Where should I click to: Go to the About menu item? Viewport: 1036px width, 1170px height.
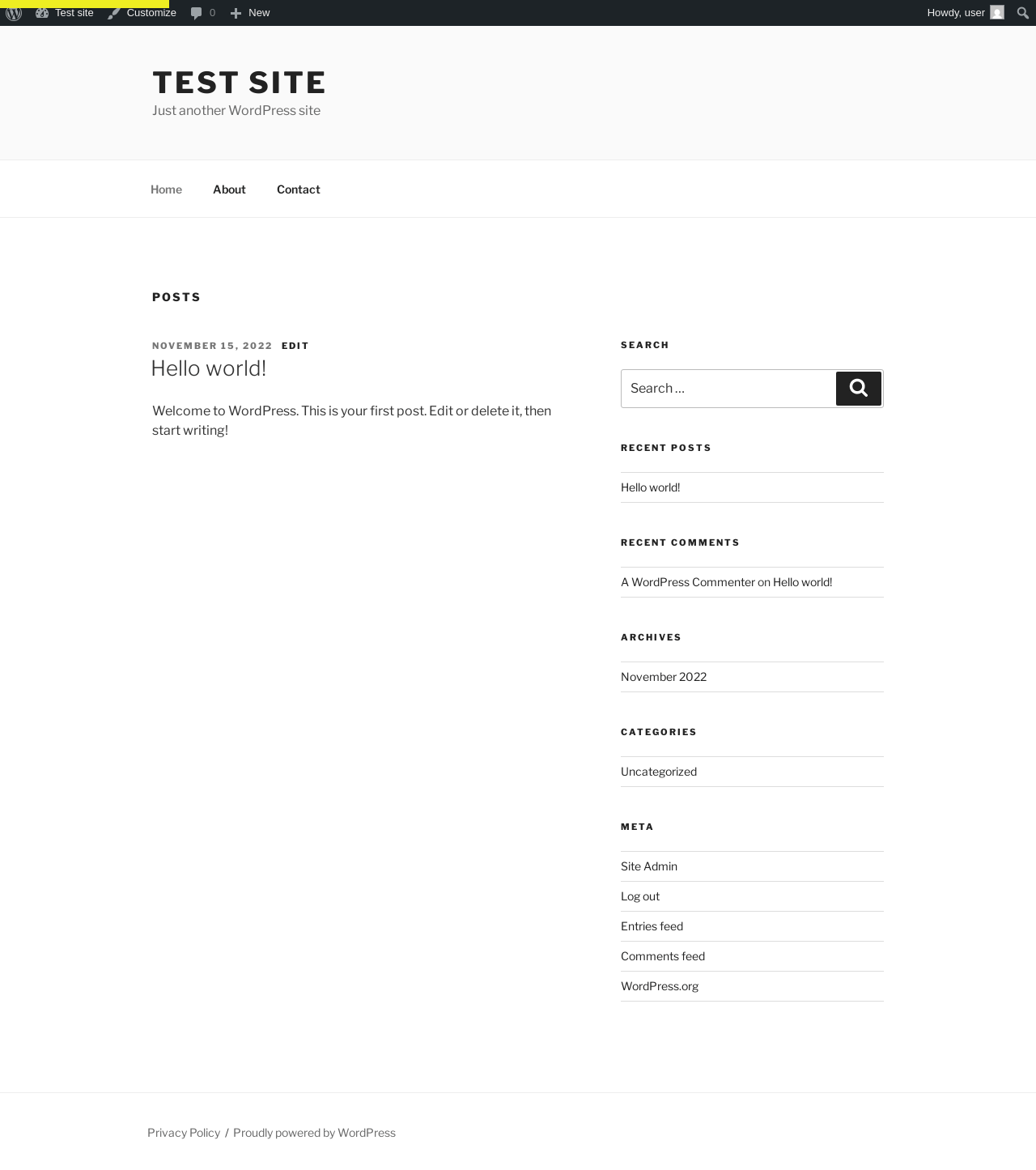click(229, 189)
